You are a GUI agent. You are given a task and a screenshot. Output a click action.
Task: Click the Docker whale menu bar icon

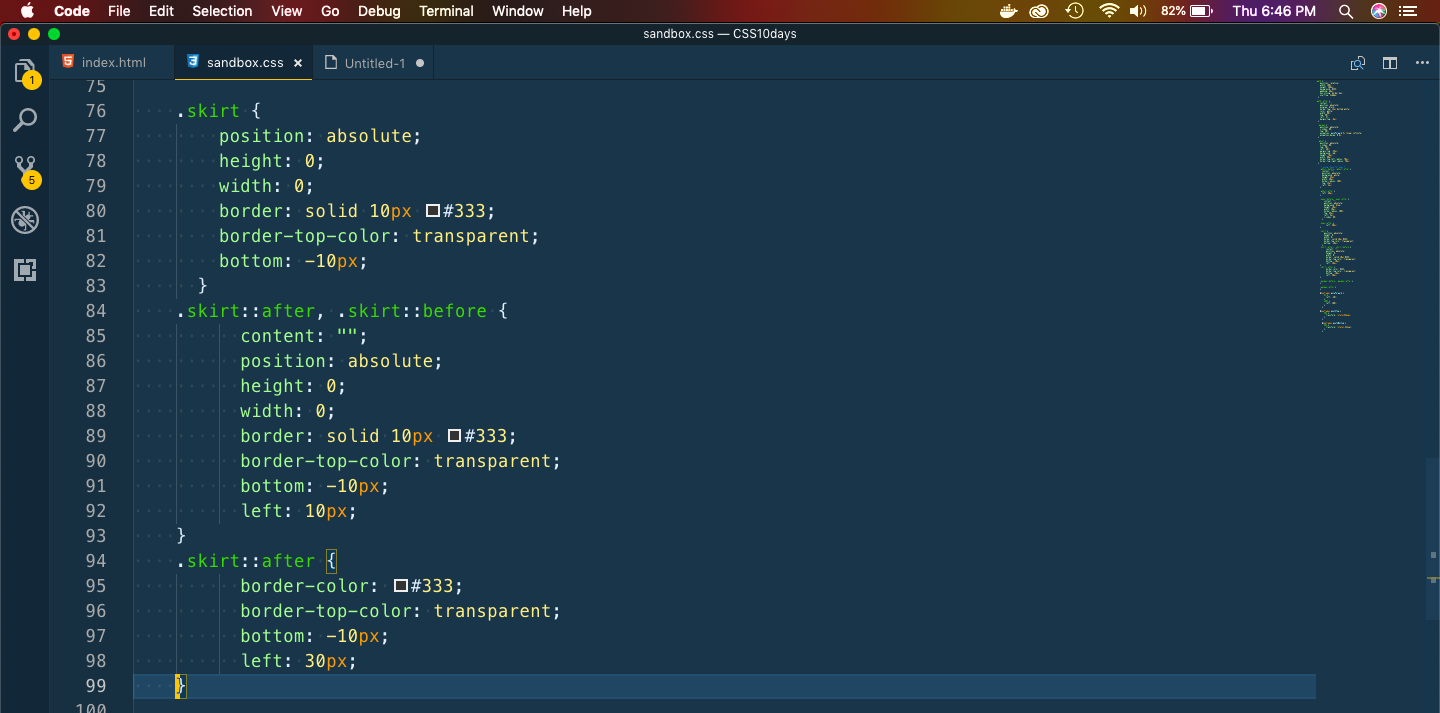pos(1008,11)
